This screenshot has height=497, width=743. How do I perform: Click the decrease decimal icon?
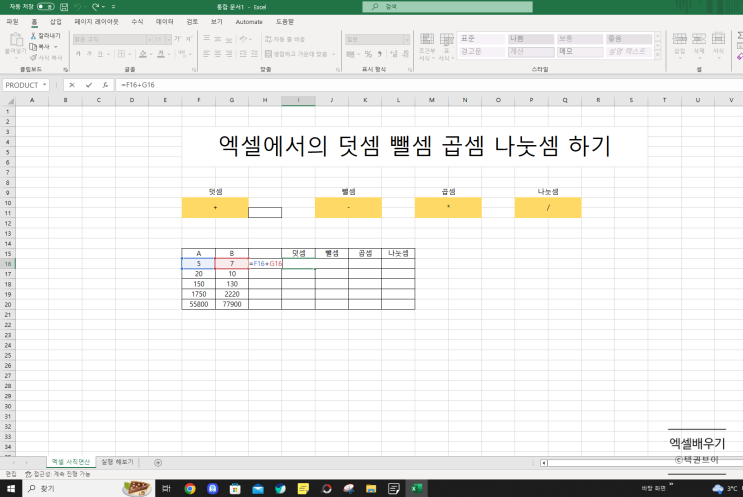pyautogui.click(x=405, y=54)
